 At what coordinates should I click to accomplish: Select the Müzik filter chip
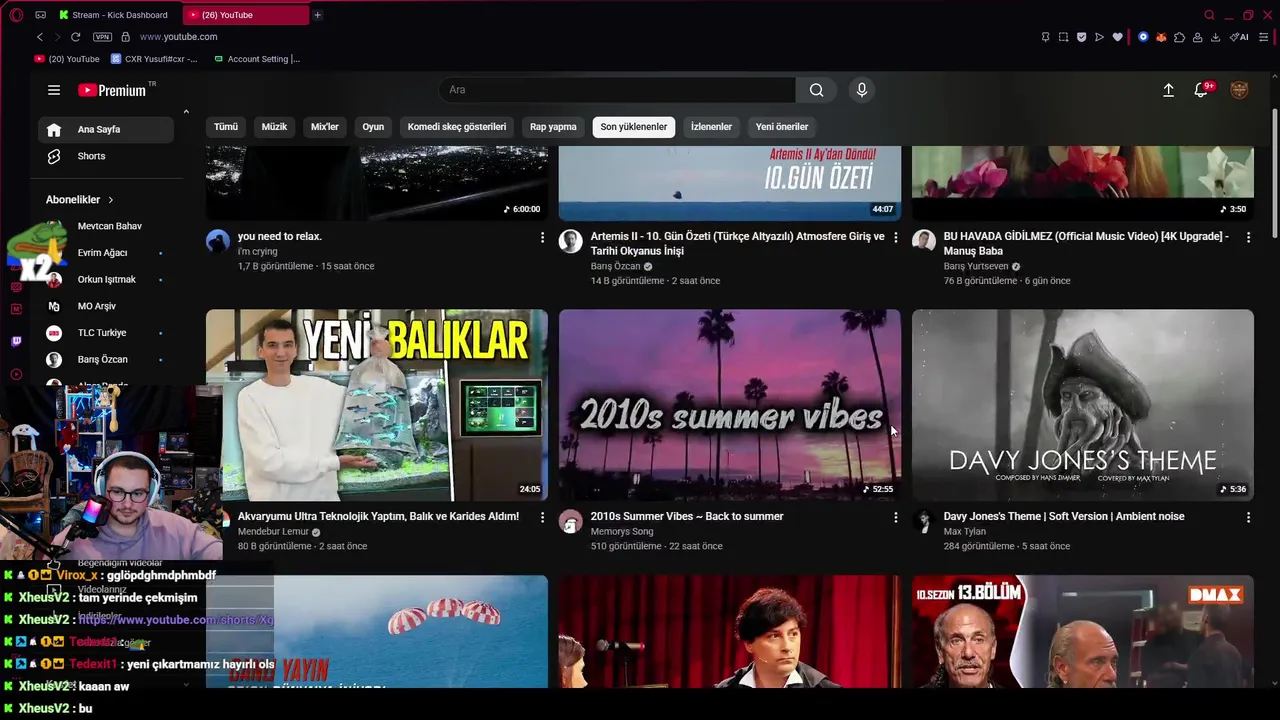tap(274, 127)
